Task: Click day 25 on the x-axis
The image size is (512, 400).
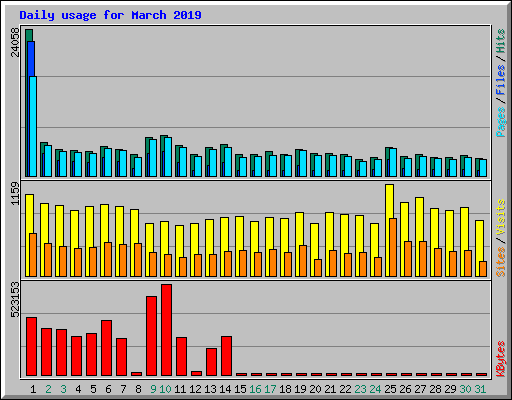Action: (390, 389)
